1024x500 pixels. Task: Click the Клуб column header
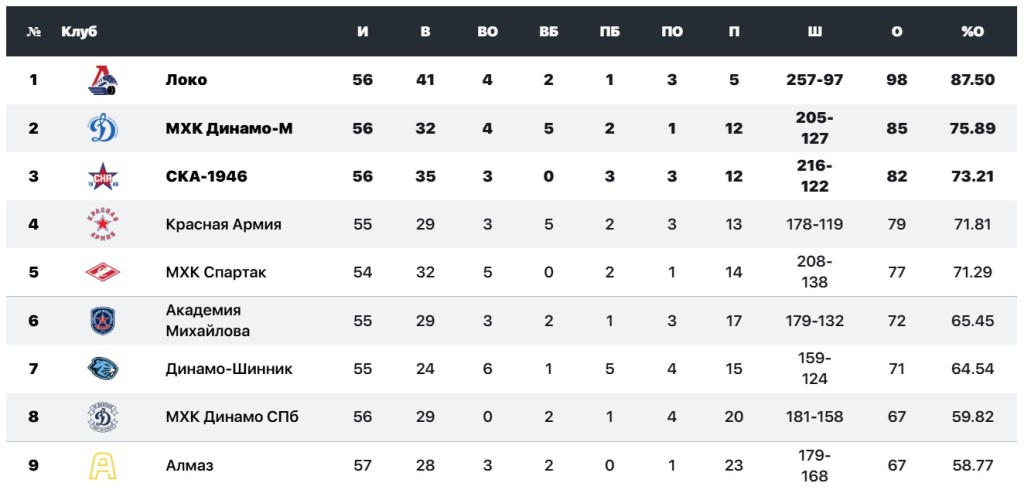[79, 32]
